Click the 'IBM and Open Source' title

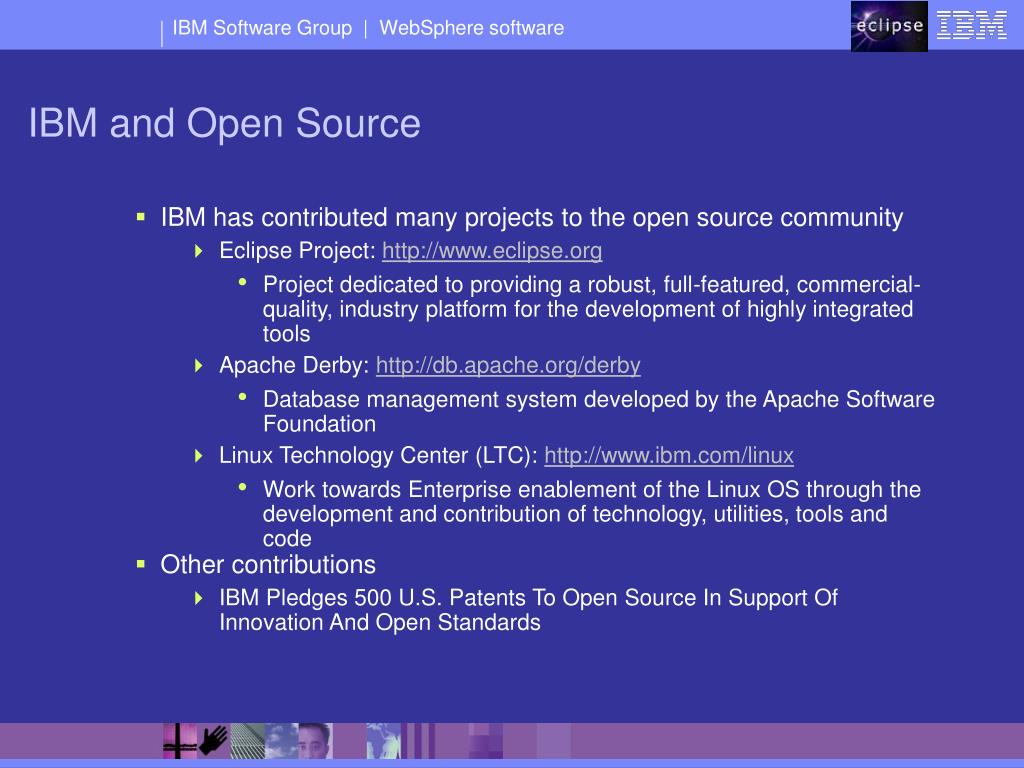tap(225, 123)
